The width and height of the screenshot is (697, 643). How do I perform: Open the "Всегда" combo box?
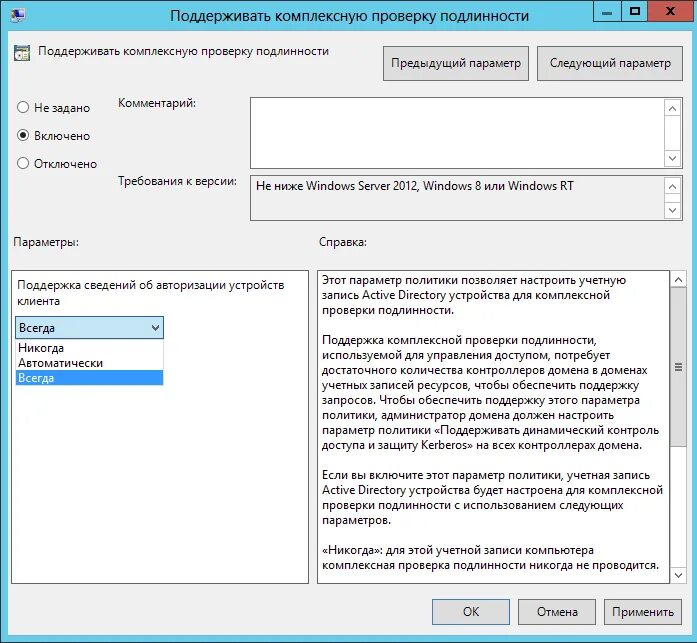point(89,328)
